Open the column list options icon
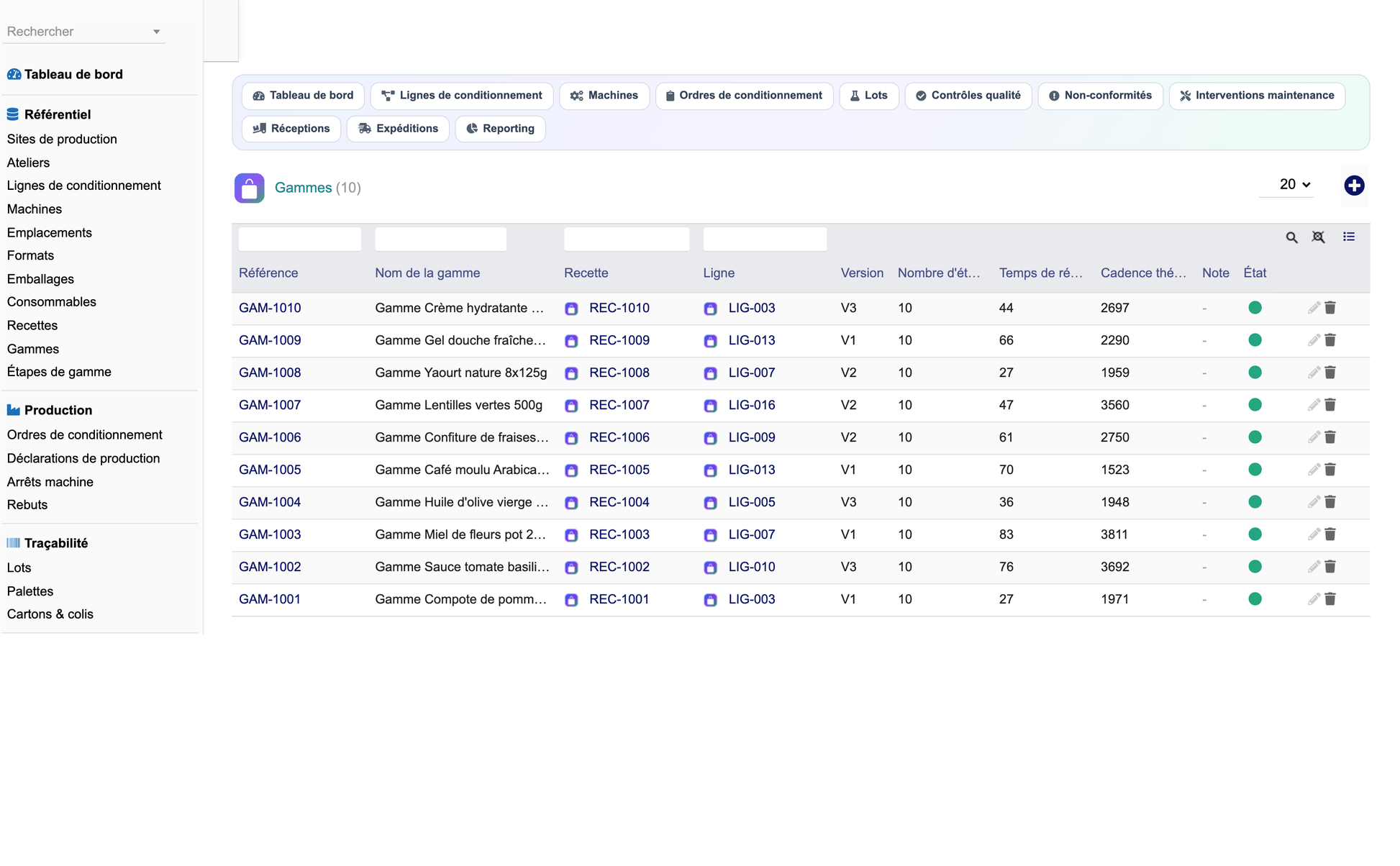1400x866 pixels. 1349,237
